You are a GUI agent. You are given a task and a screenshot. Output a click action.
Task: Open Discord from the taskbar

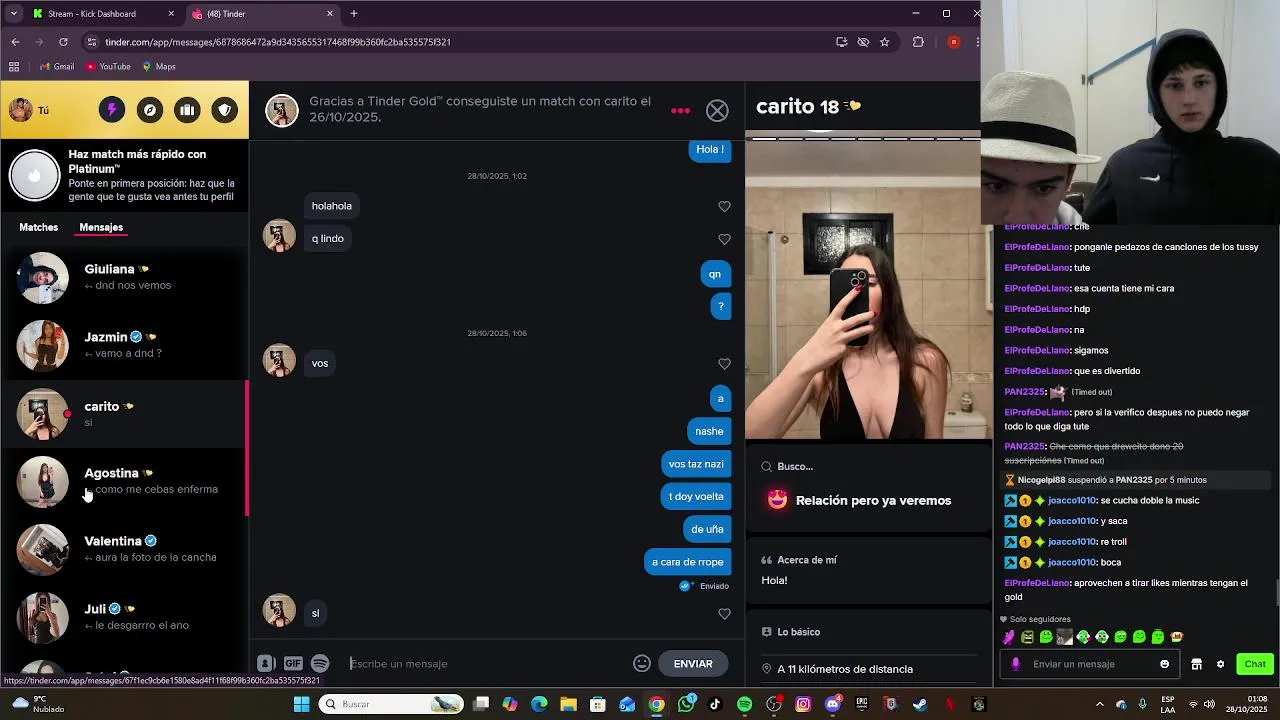pos(832,704)
